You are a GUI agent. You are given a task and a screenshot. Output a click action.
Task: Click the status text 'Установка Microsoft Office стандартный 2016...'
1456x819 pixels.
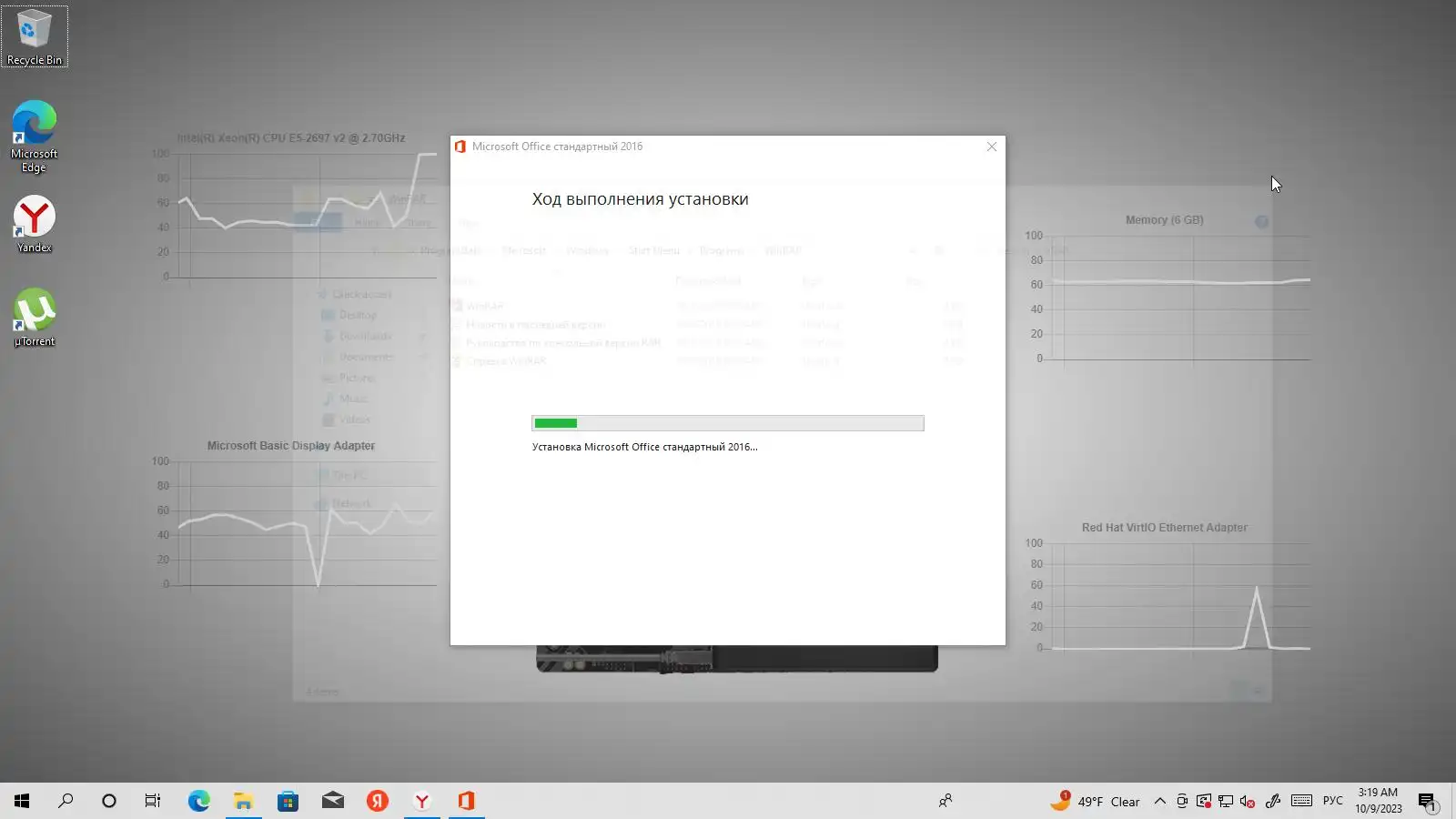(644, 447)
